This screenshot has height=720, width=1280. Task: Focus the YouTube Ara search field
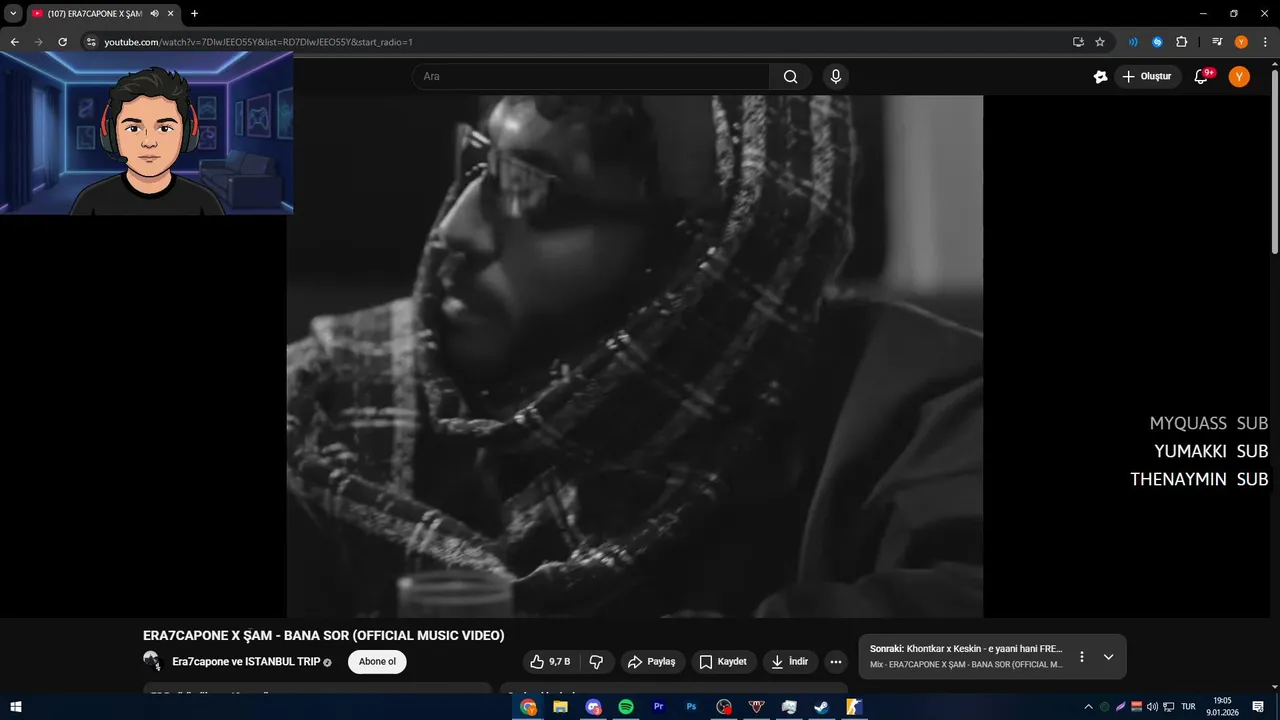pos(590,77)
